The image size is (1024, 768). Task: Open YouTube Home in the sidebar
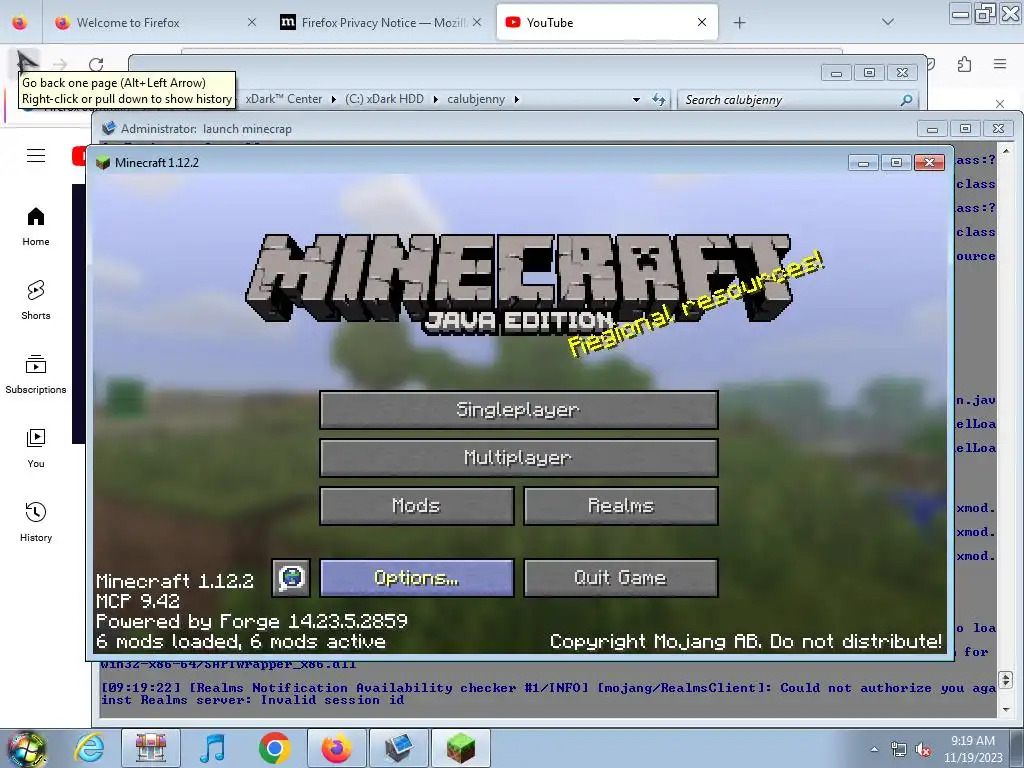[36, 226]
